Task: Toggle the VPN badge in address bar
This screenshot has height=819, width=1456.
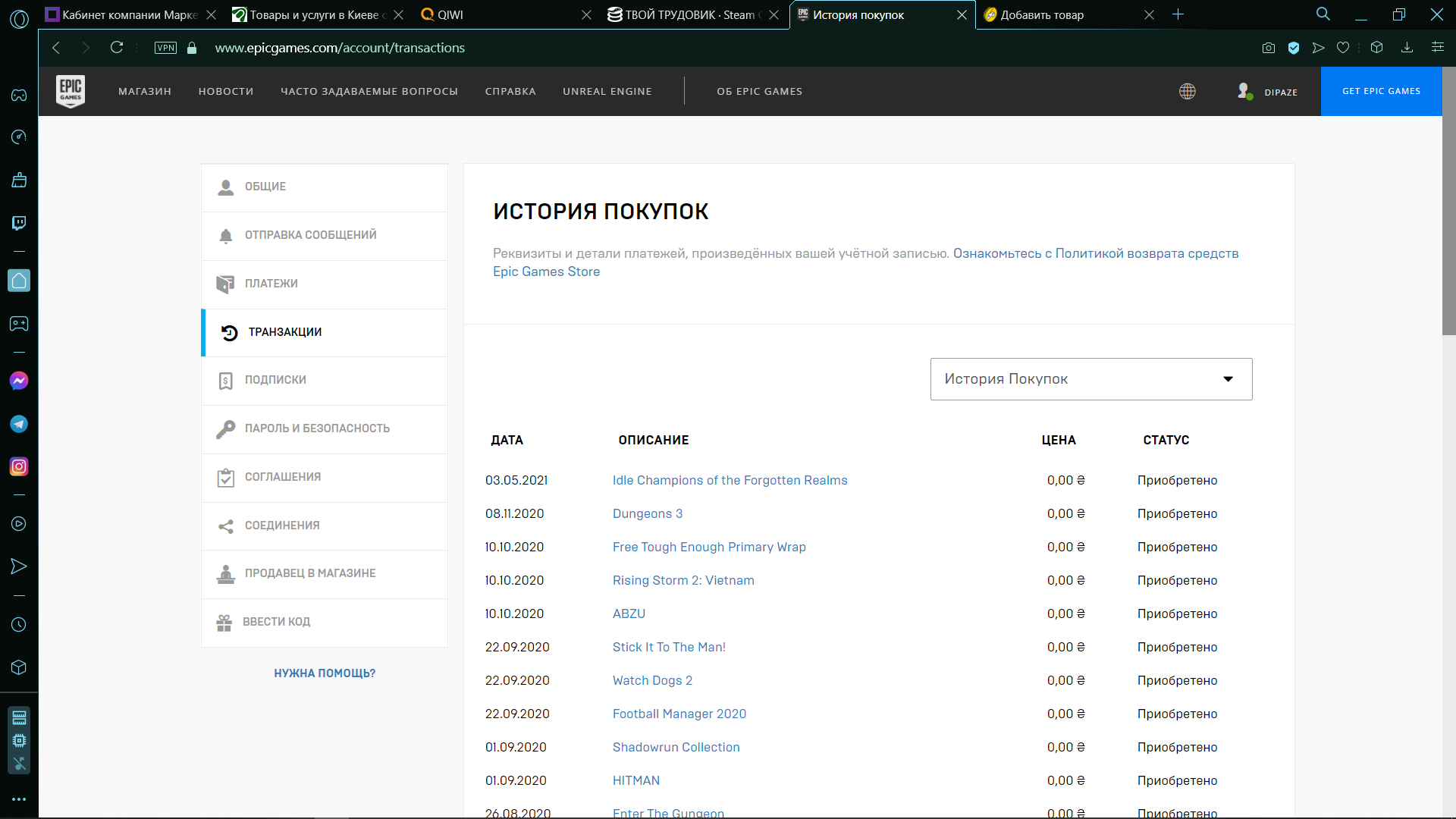Action: [x=165, y=48]
